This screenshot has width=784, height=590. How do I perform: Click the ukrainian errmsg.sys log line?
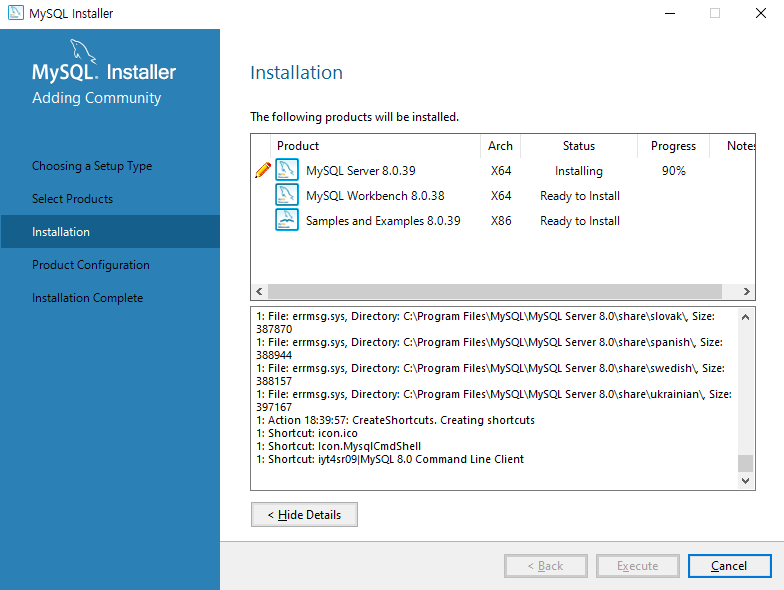tap(494, 400)
